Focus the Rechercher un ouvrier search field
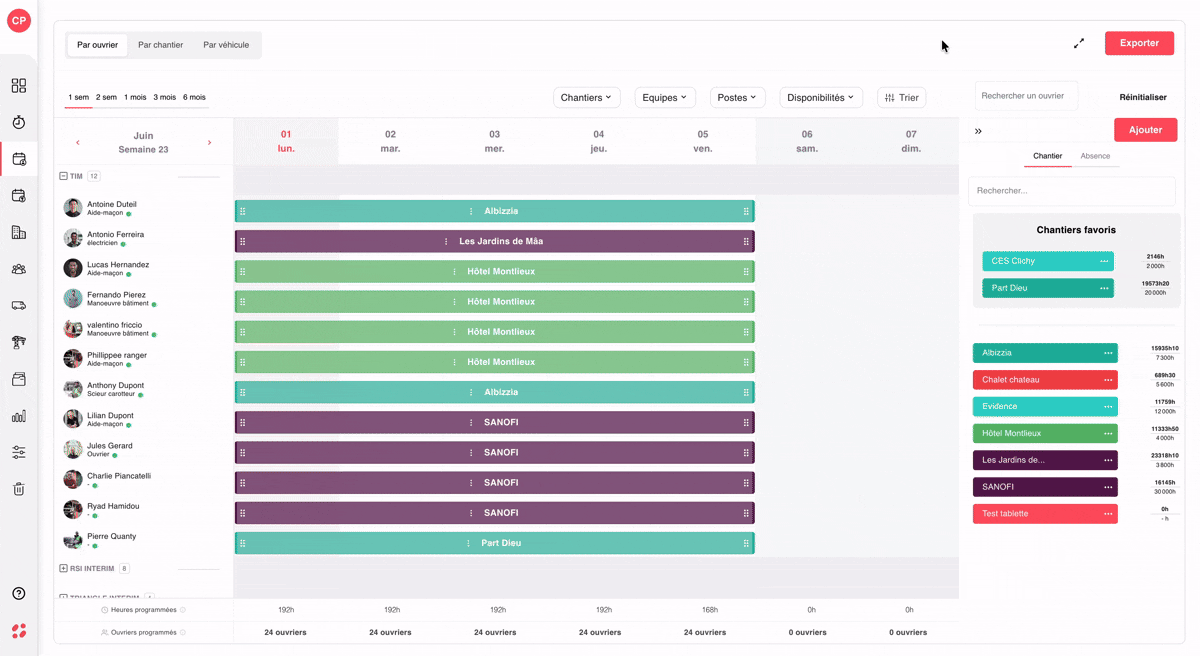Screen dimensions: 1200x656 [1026, 96]
